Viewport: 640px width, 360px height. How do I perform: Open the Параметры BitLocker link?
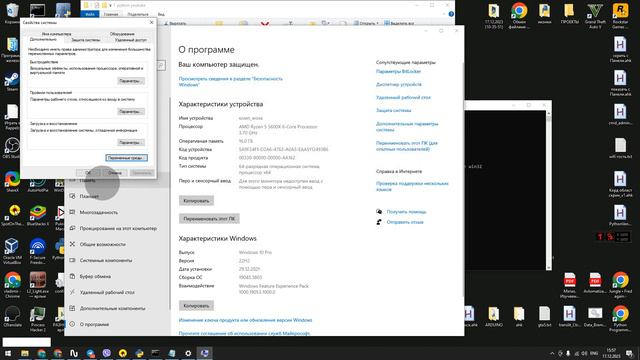click(x=398, y=71)
